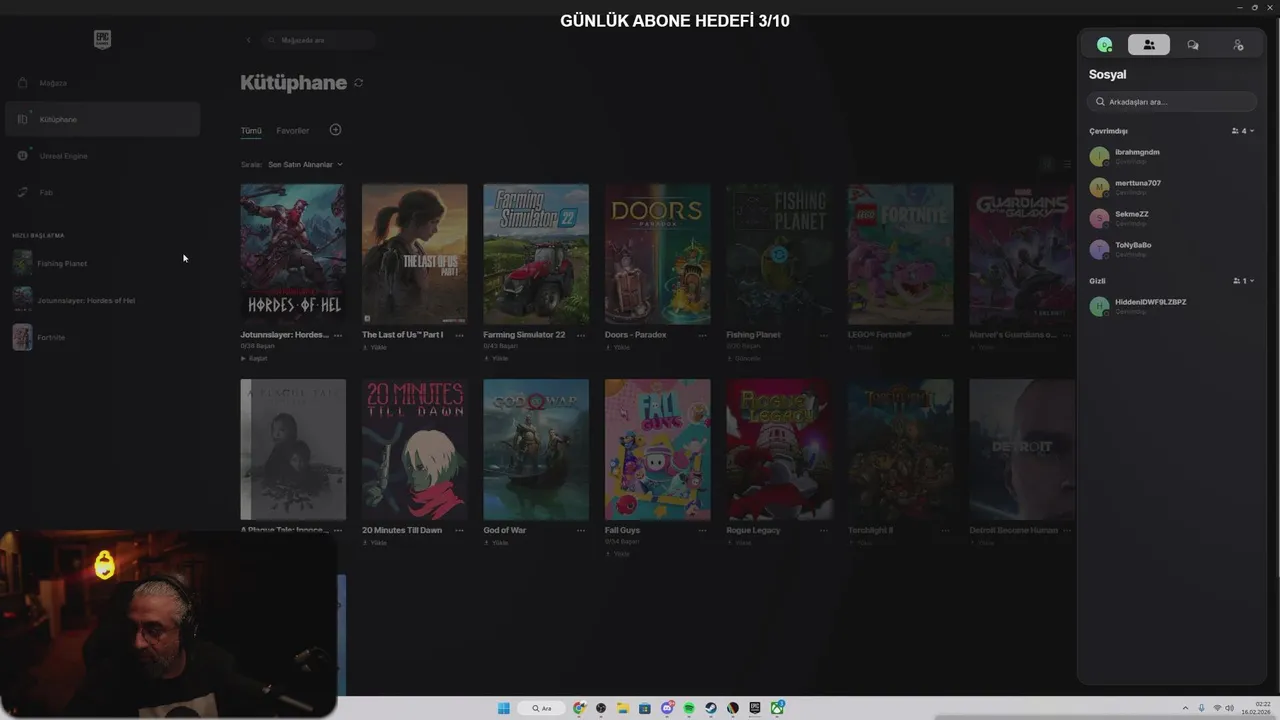Open Farming Simulator 22 cover art

(536, 254)
